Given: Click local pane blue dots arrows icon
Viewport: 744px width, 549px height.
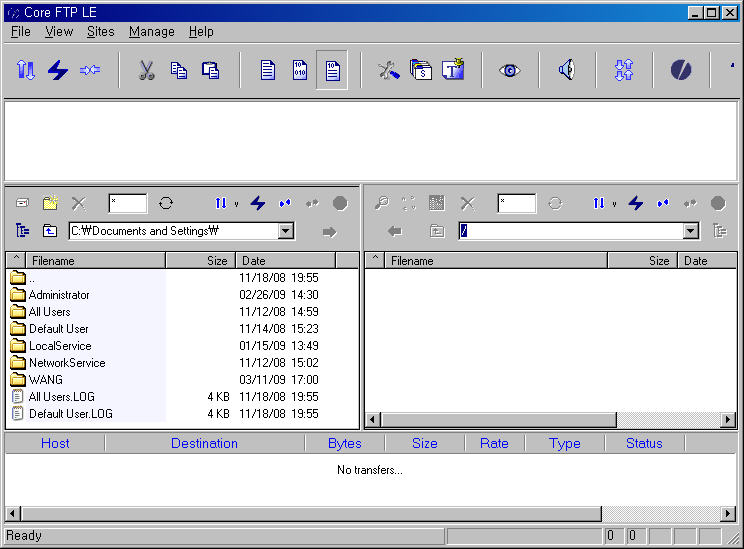Looking at the screenshot, I should click(x=285, y=204).
